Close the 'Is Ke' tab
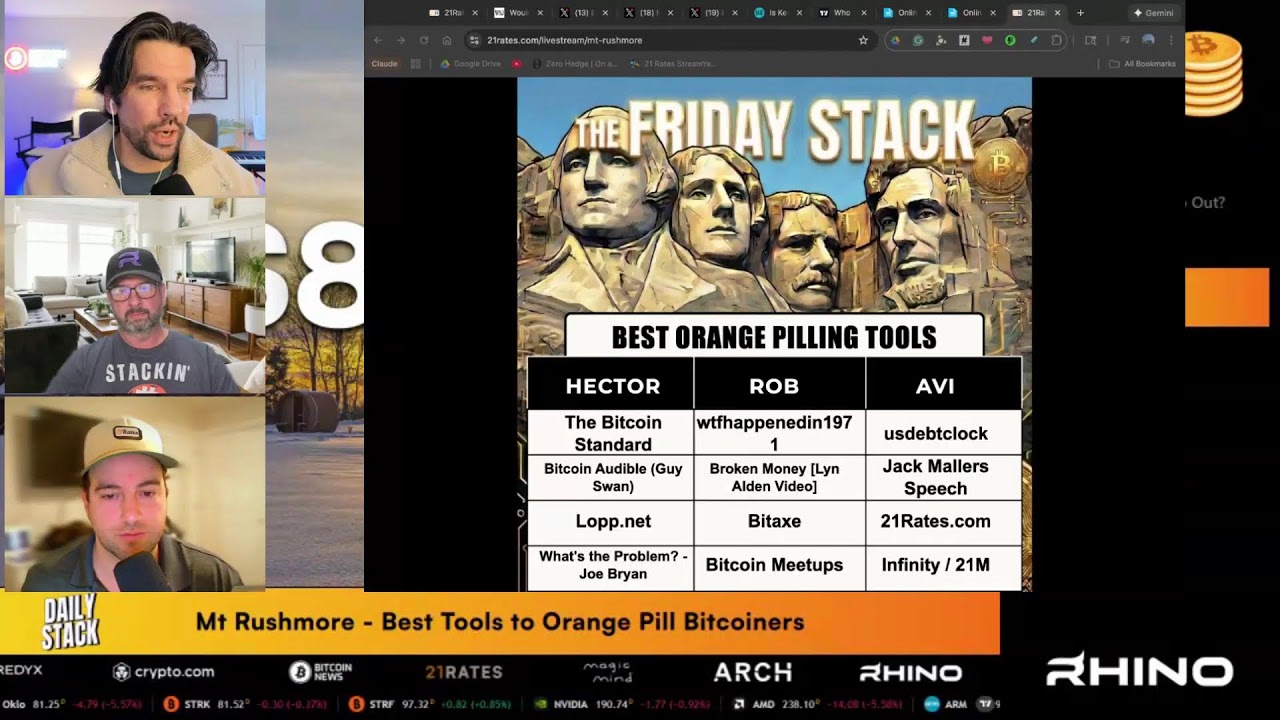Viewport: 1280px width, 720px height. point(799,13)
